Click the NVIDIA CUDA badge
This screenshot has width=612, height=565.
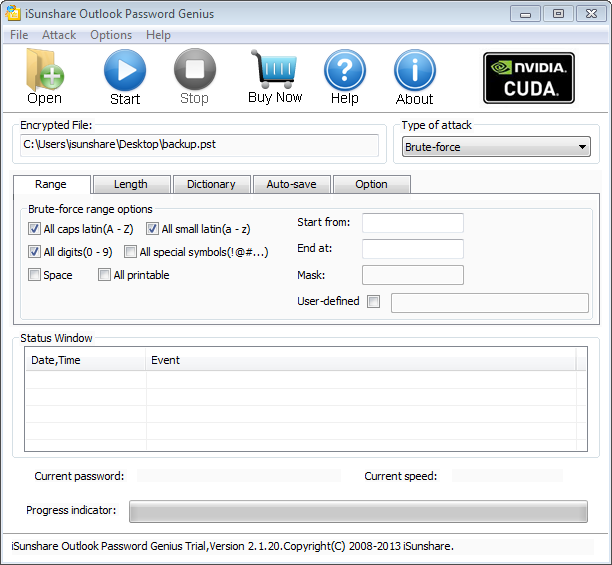529,78
